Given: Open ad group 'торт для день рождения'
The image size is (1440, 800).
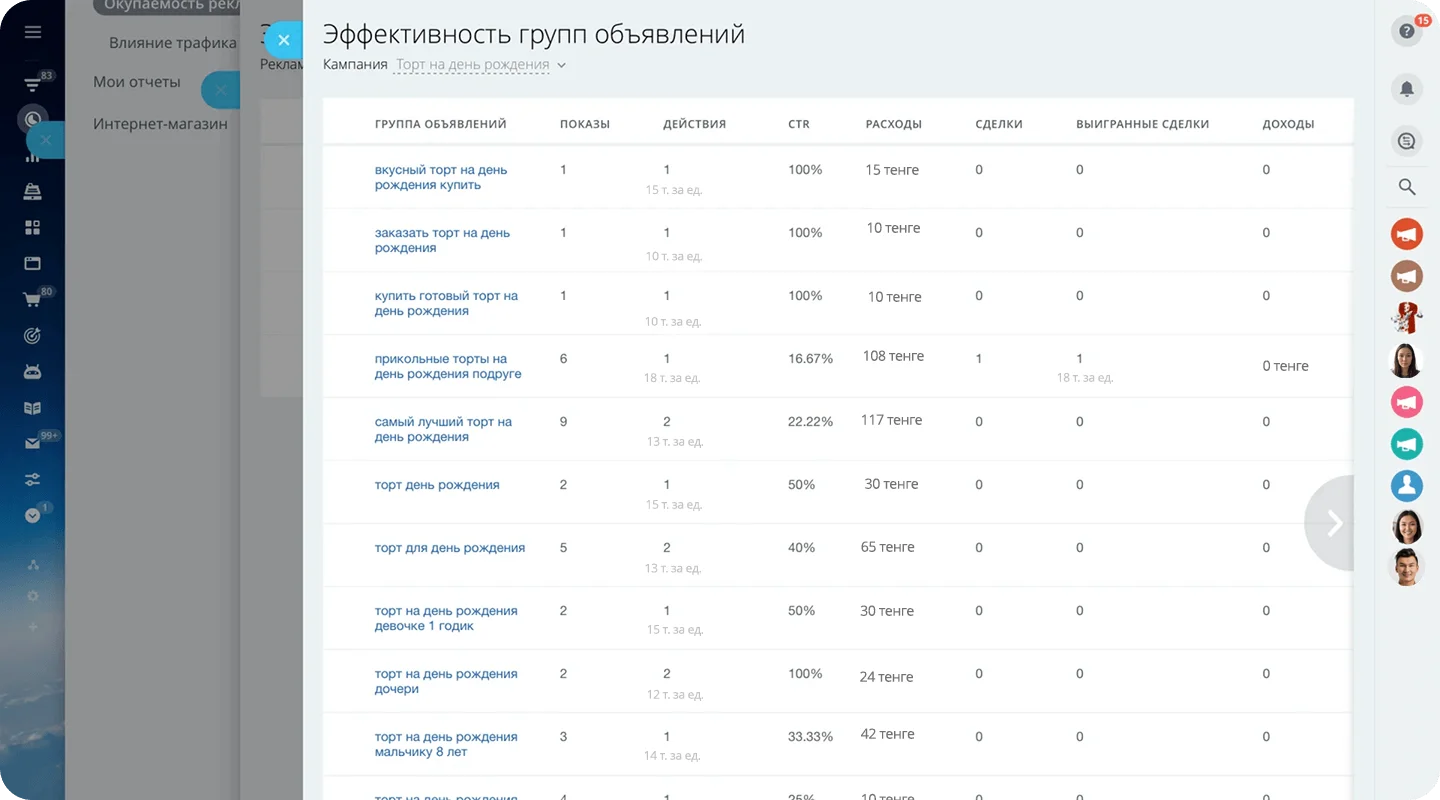Looking at the screenshot, I should (x=450, y=548).
